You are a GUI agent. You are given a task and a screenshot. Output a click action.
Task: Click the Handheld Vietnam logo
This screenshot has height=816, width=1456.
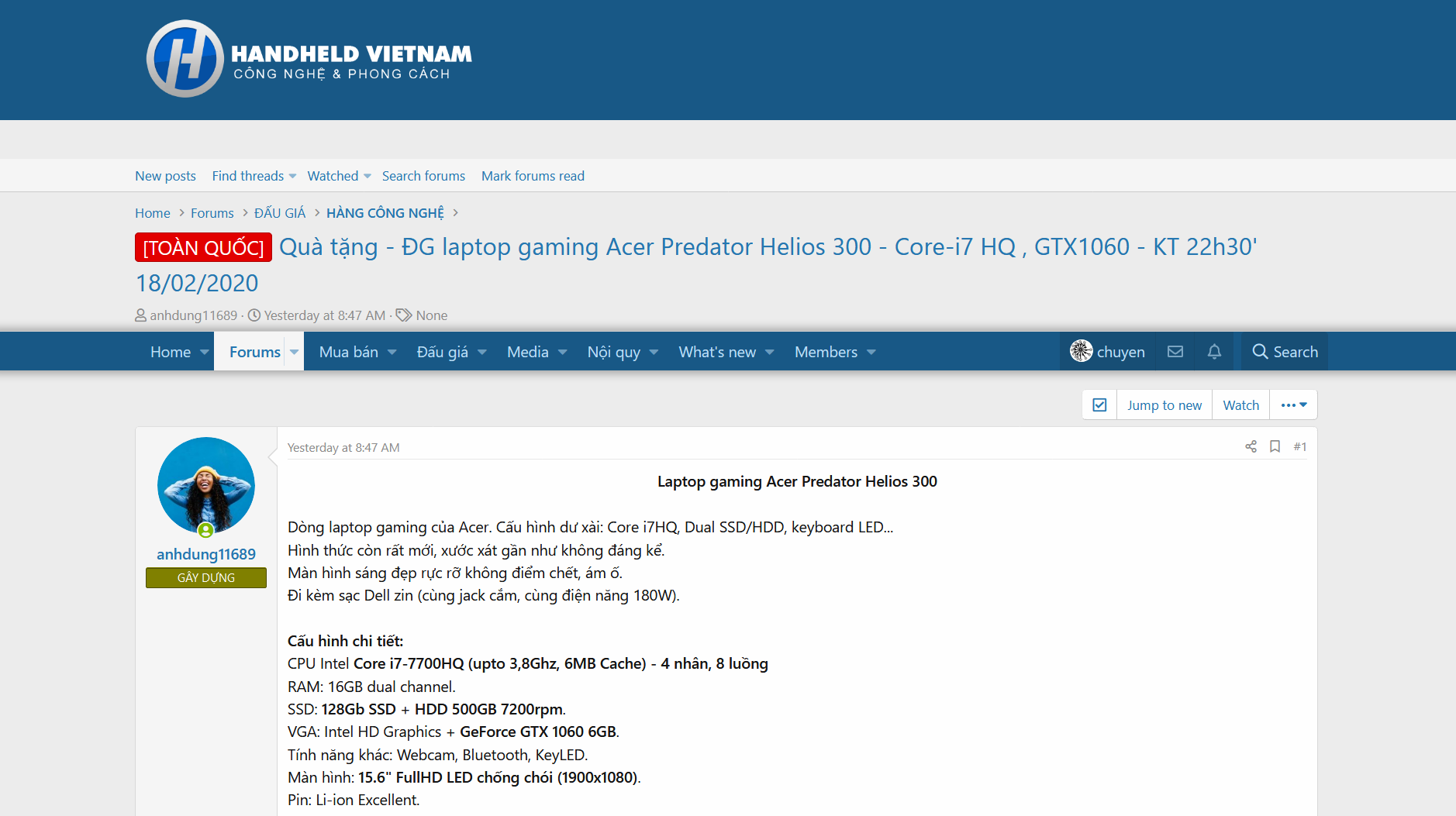point(309,59)
